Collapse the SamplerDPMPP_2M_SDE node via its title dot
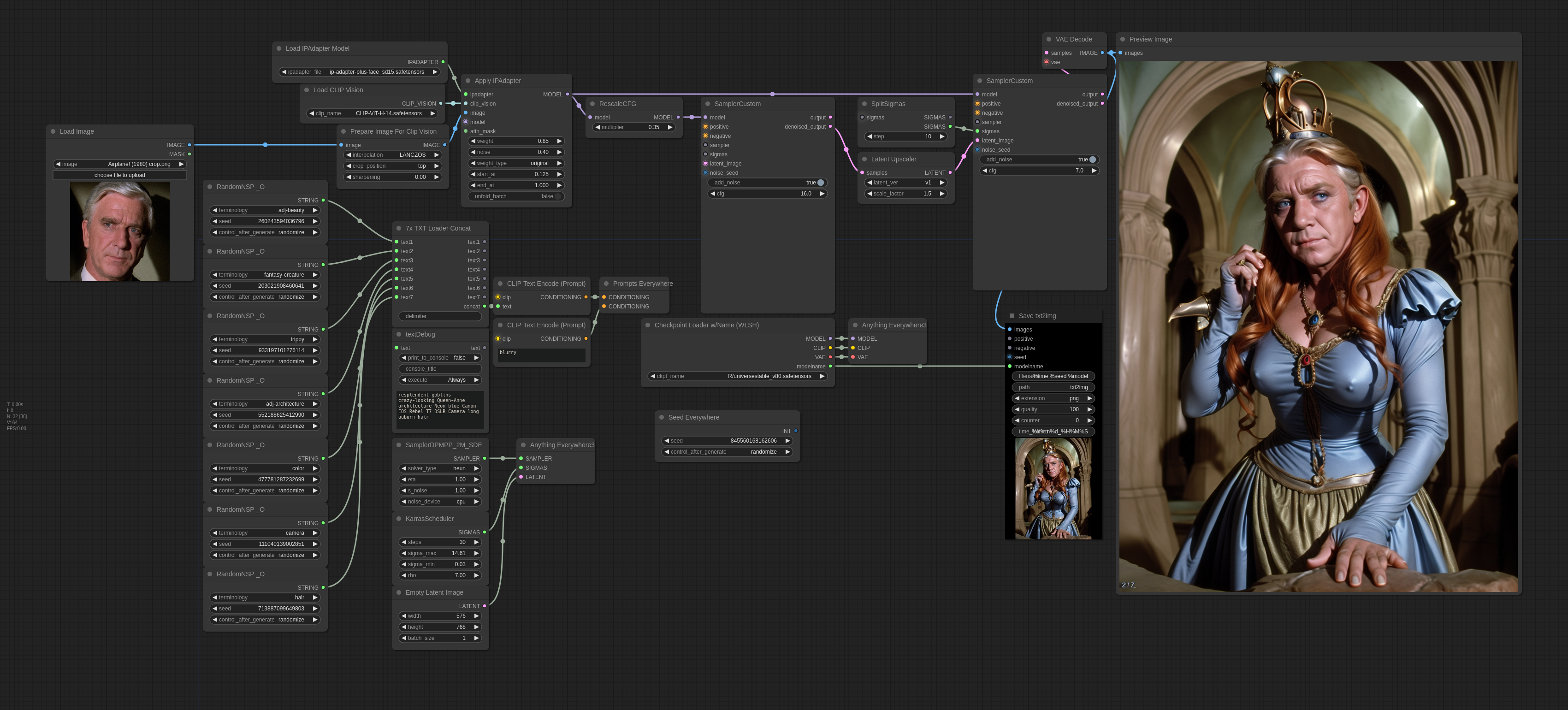Image resolution: width=1568 pixels, height=710 pixels. [399, 445]
